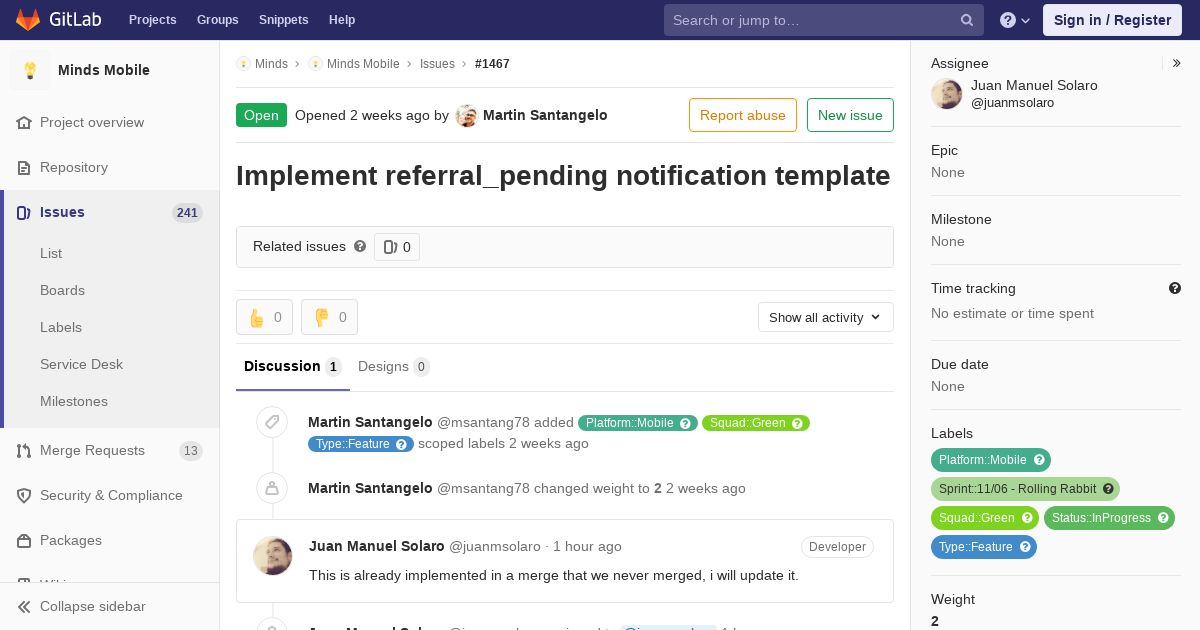Click Minds Mobile breadcrumb link
The height and width of the screenshot is (630, 1200).
[363, 64]
